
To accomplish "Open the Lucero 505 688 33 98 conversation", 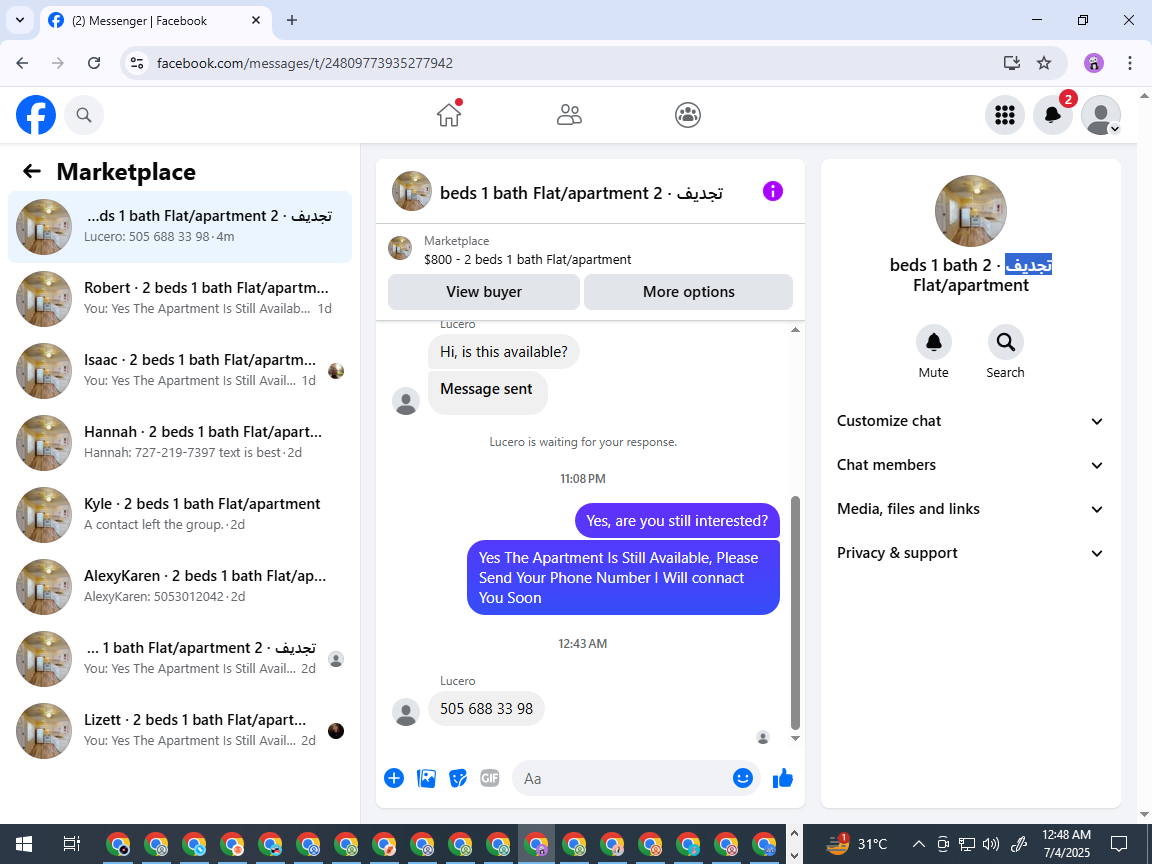I will pos(180,227).
